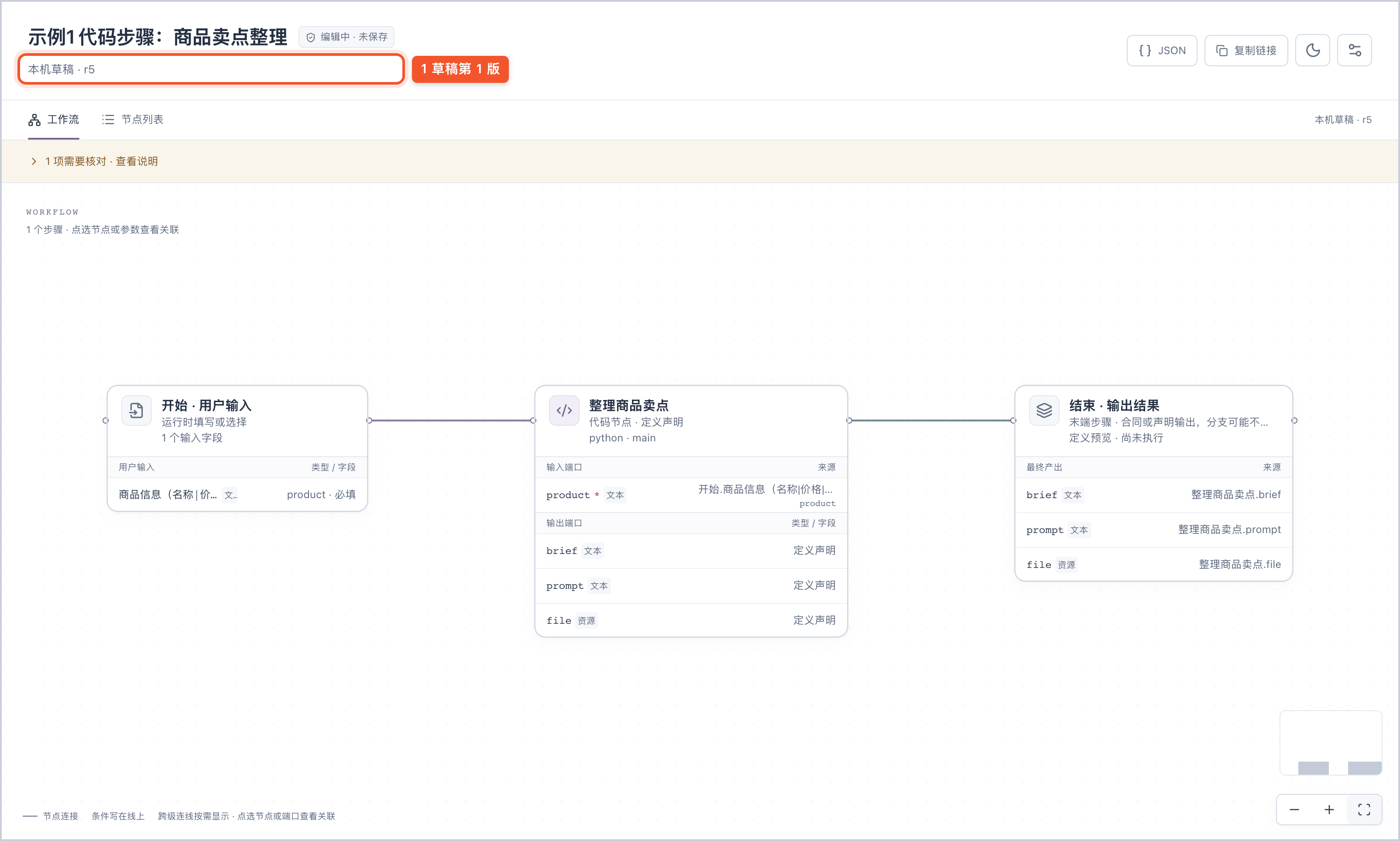The width and height of the screenshot is (1400, 841).
Task: Click the end node layers icon
Action: coord(1044,410)
